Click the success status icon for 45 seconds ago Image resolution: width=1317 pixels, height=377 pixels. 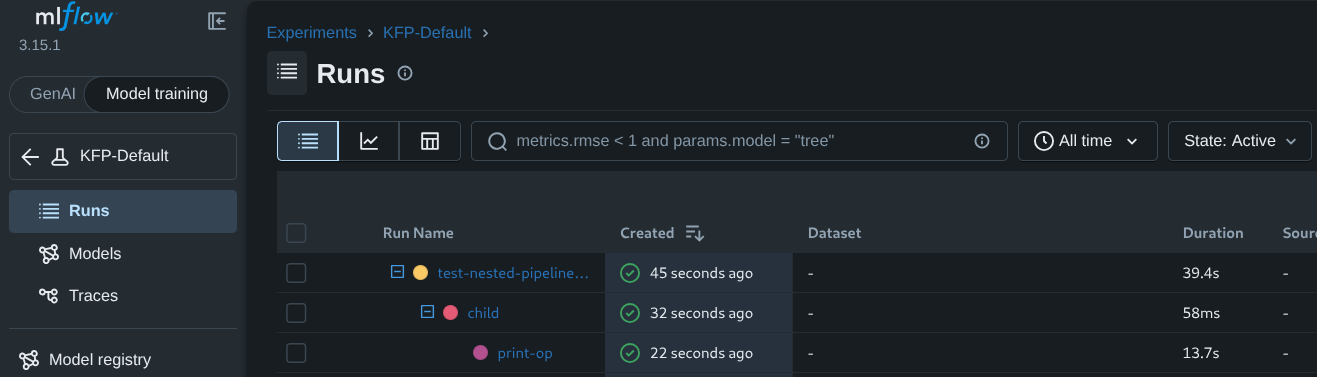[x=630, y=273]
